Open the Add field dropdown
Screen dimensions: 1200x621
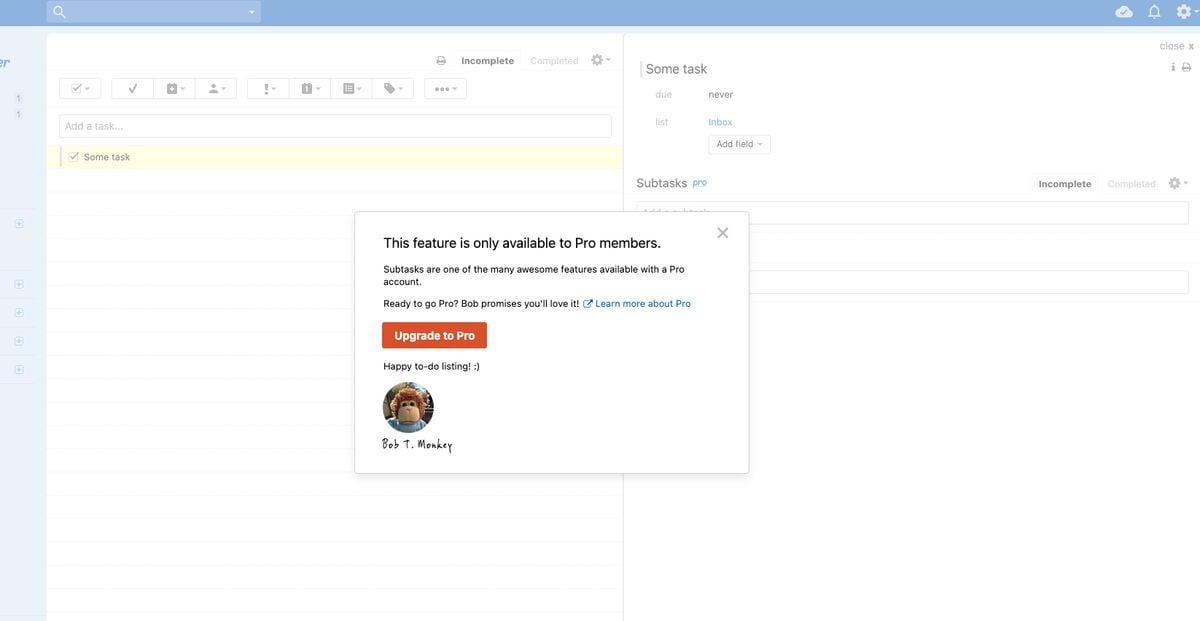(x=739, y=144)
